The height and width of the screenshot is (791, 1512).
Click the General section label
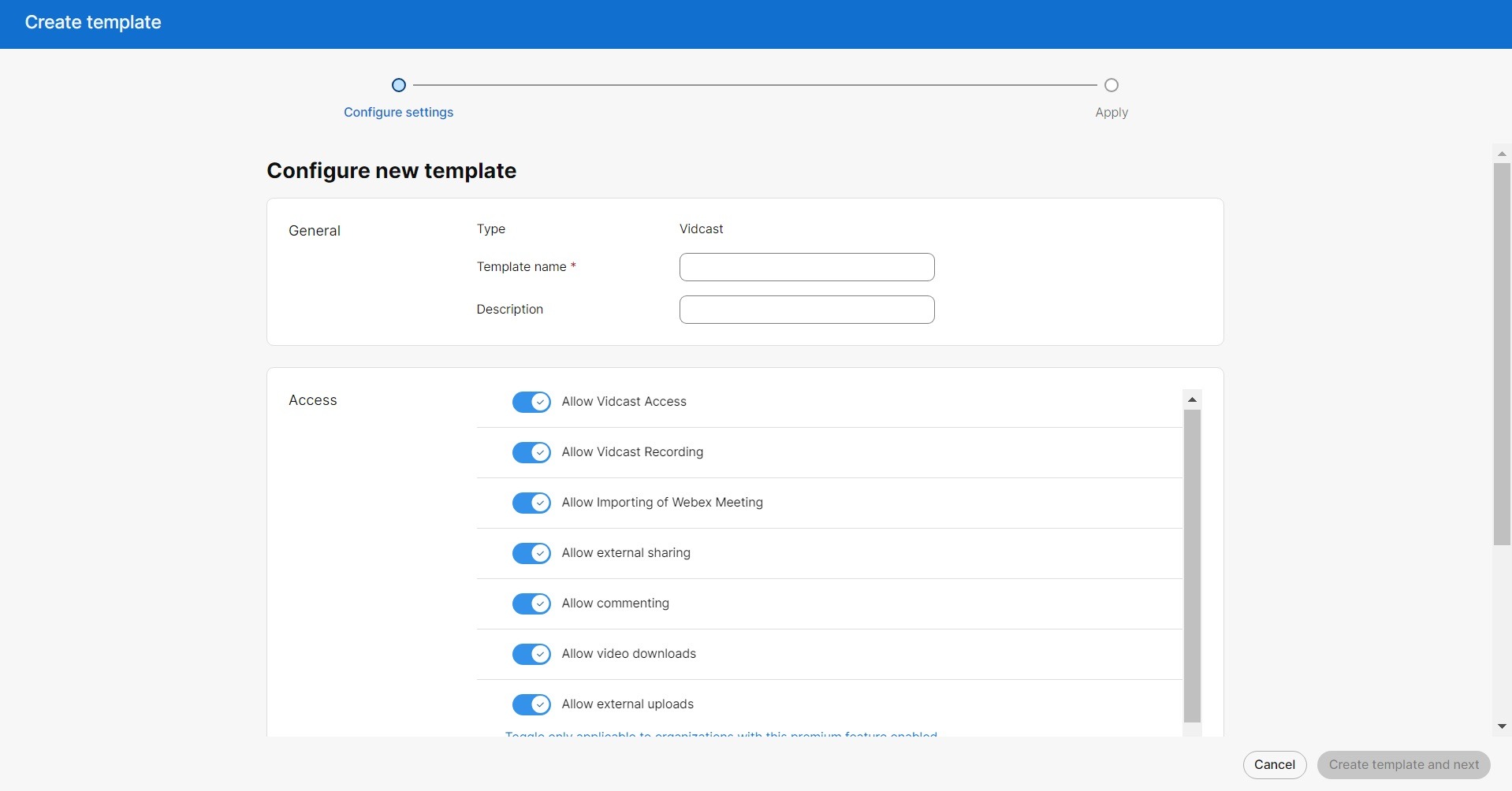[314, 231]
